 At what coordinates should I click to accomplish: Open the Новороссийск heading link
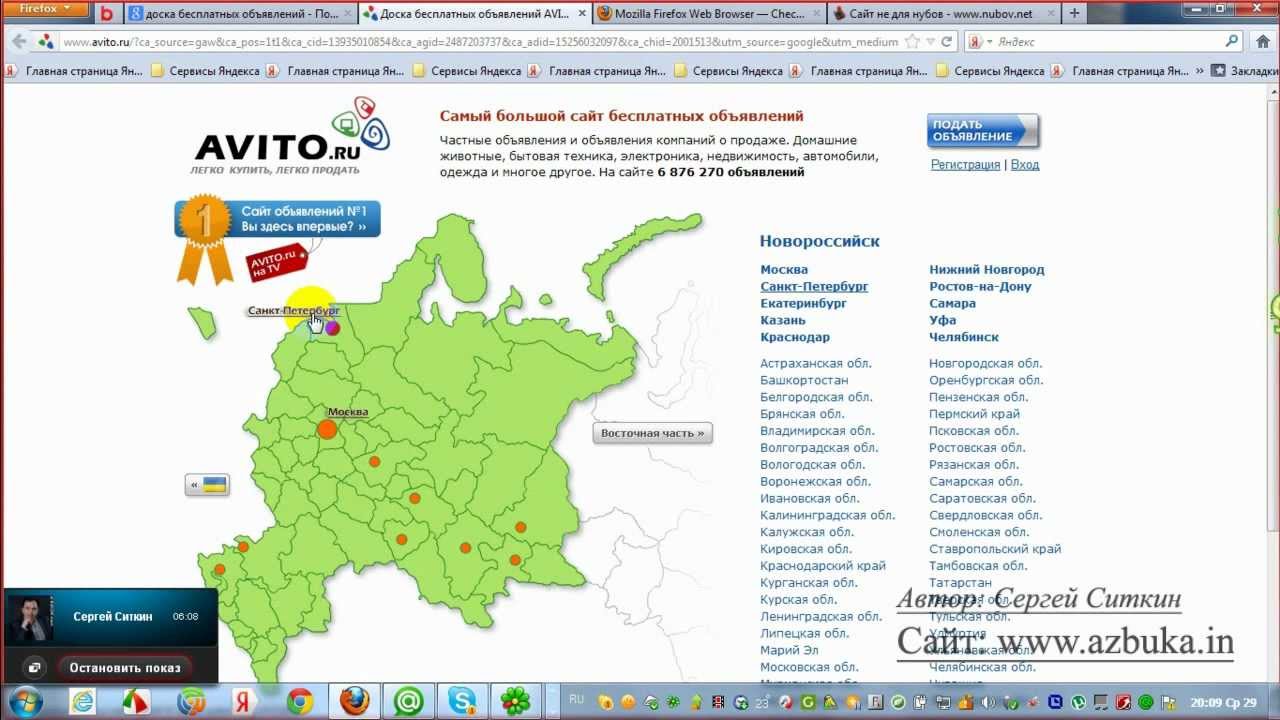point(819,241)
